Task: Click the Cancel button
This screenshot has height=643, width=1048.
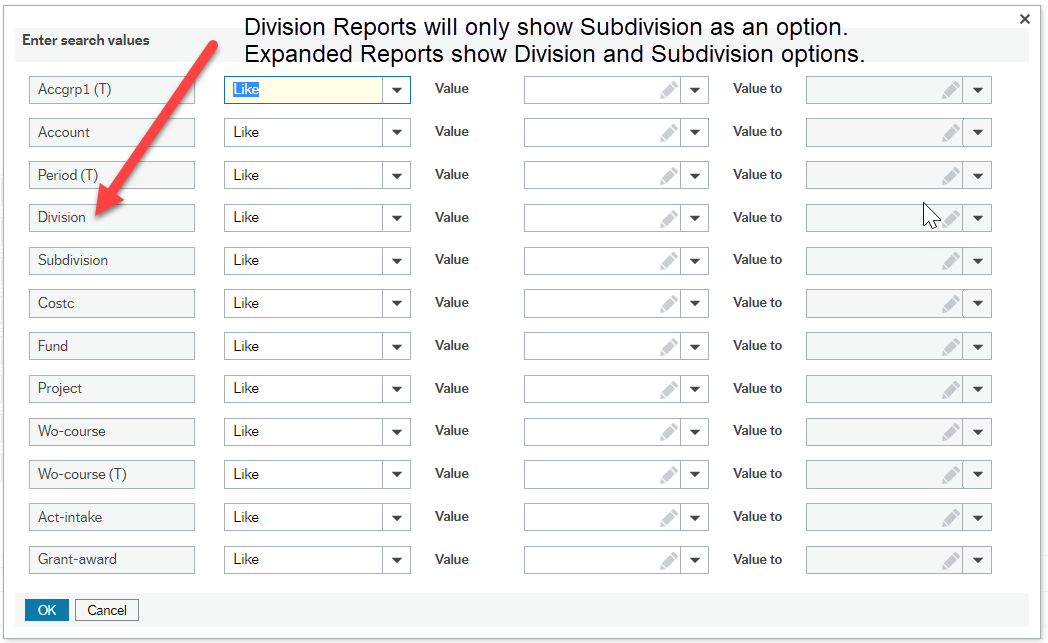Action: 107,610
